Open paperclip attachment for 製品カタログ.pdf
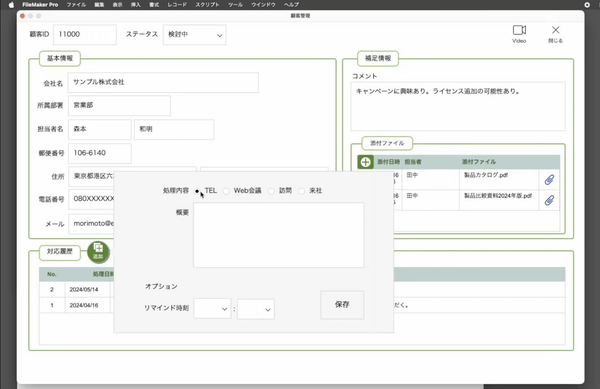This screenshot has height=389, width=600. 549,179
